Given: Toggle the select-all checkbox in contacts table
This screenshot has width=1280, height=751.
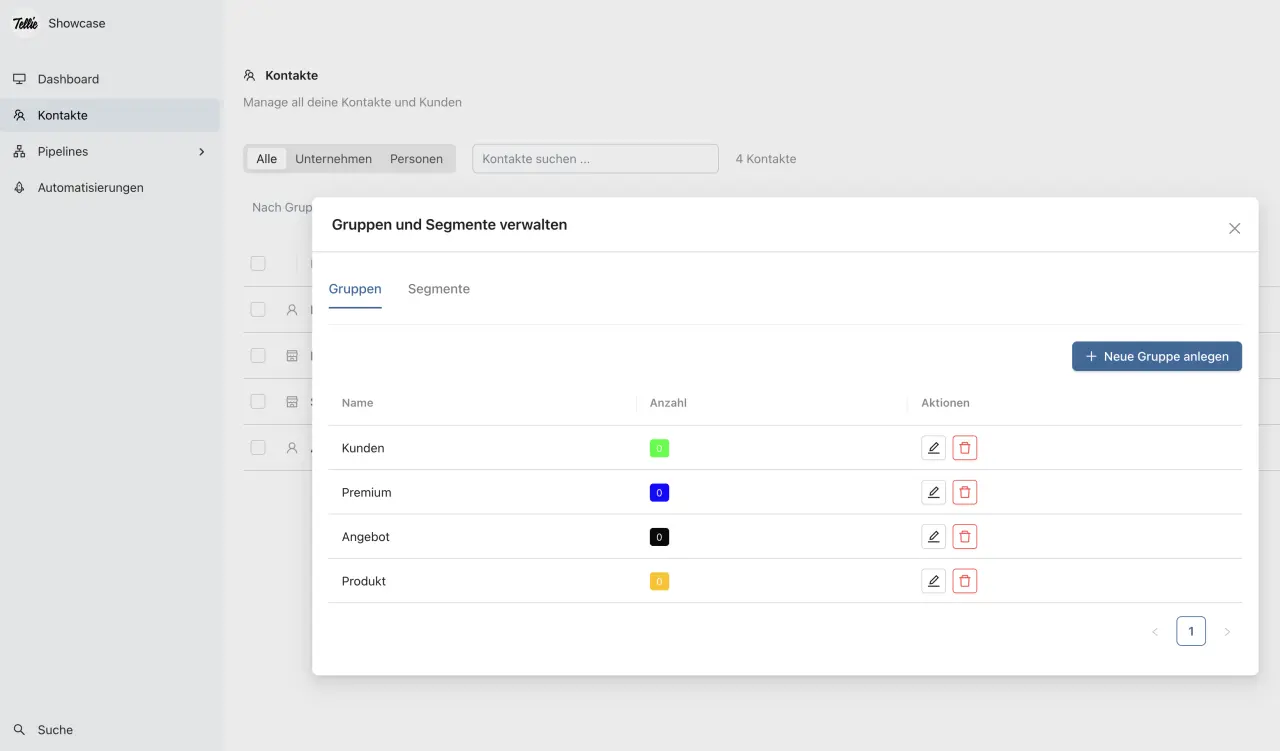Looking at the screenshot, I should point(258,264).
